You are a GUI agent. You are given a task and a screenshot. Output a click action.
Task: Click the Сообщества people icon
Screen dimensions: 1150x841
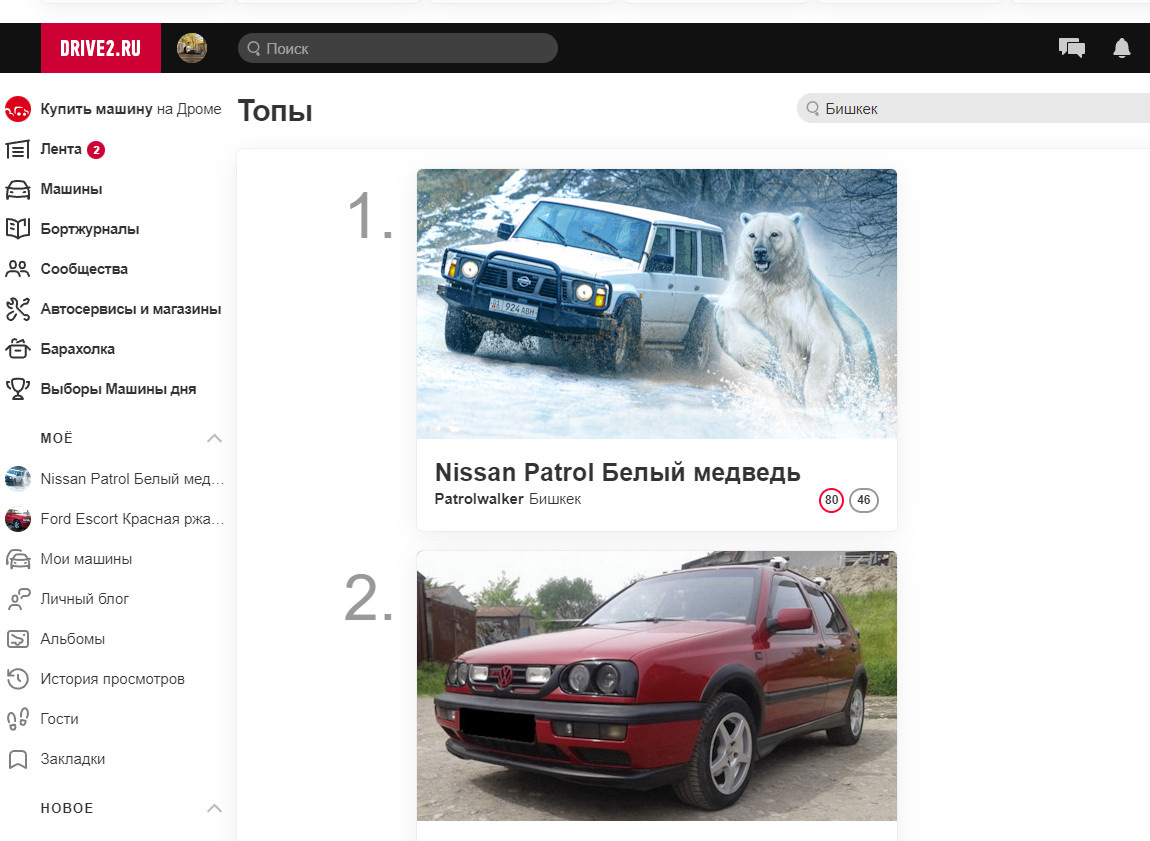pyautogui.click(x=18, y=269)
